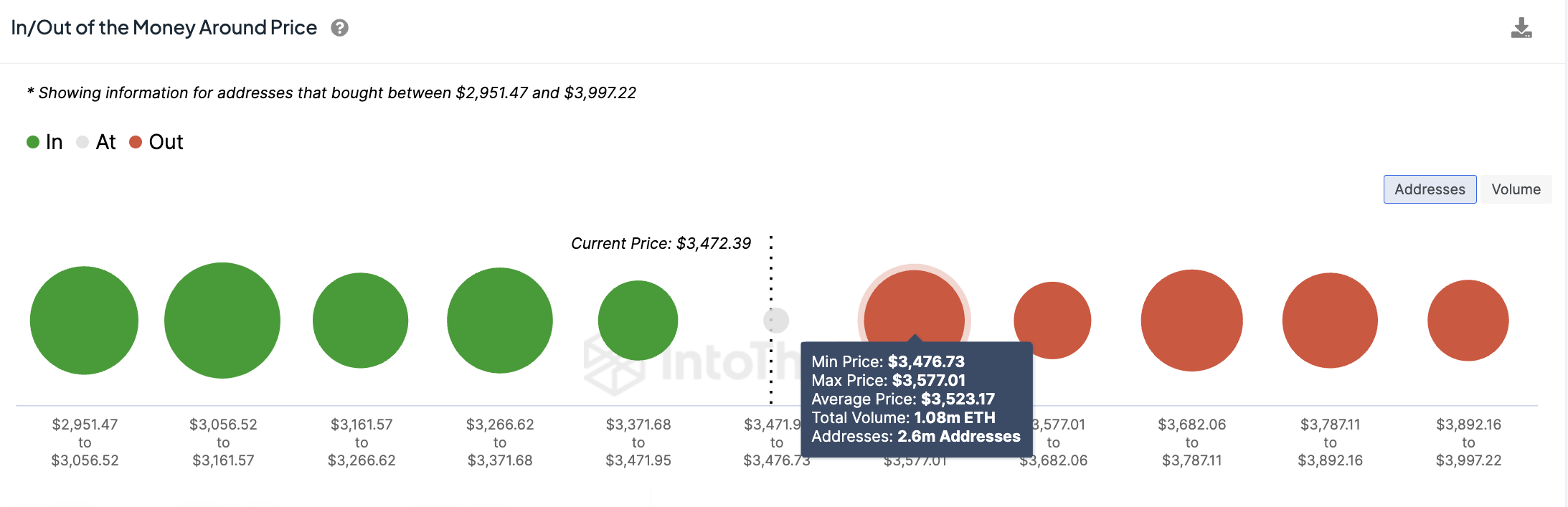Viewport: 1568px width, 507px height.
Task: Click the highlighted red bubble above the tooltip
Action: point(914,308)
